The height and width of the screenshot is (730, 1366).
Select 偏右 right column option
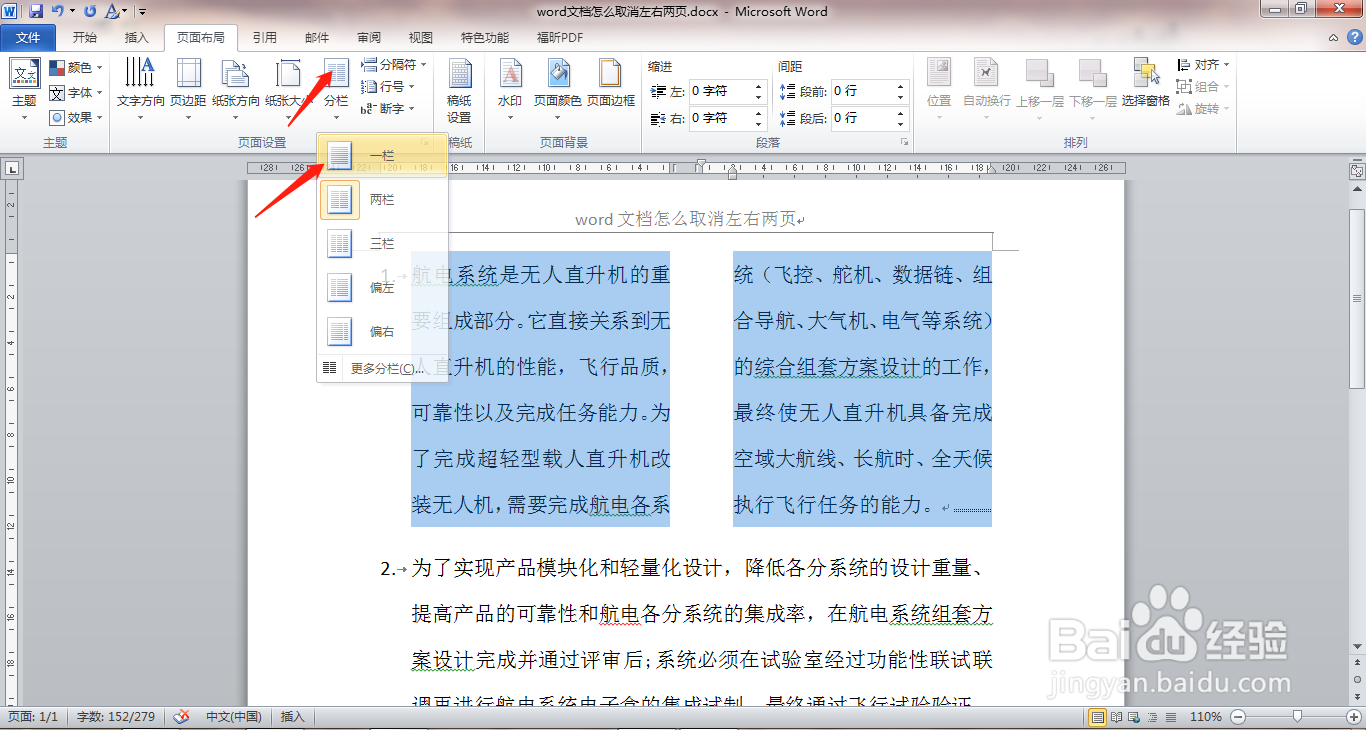click(x=382, y=331)
